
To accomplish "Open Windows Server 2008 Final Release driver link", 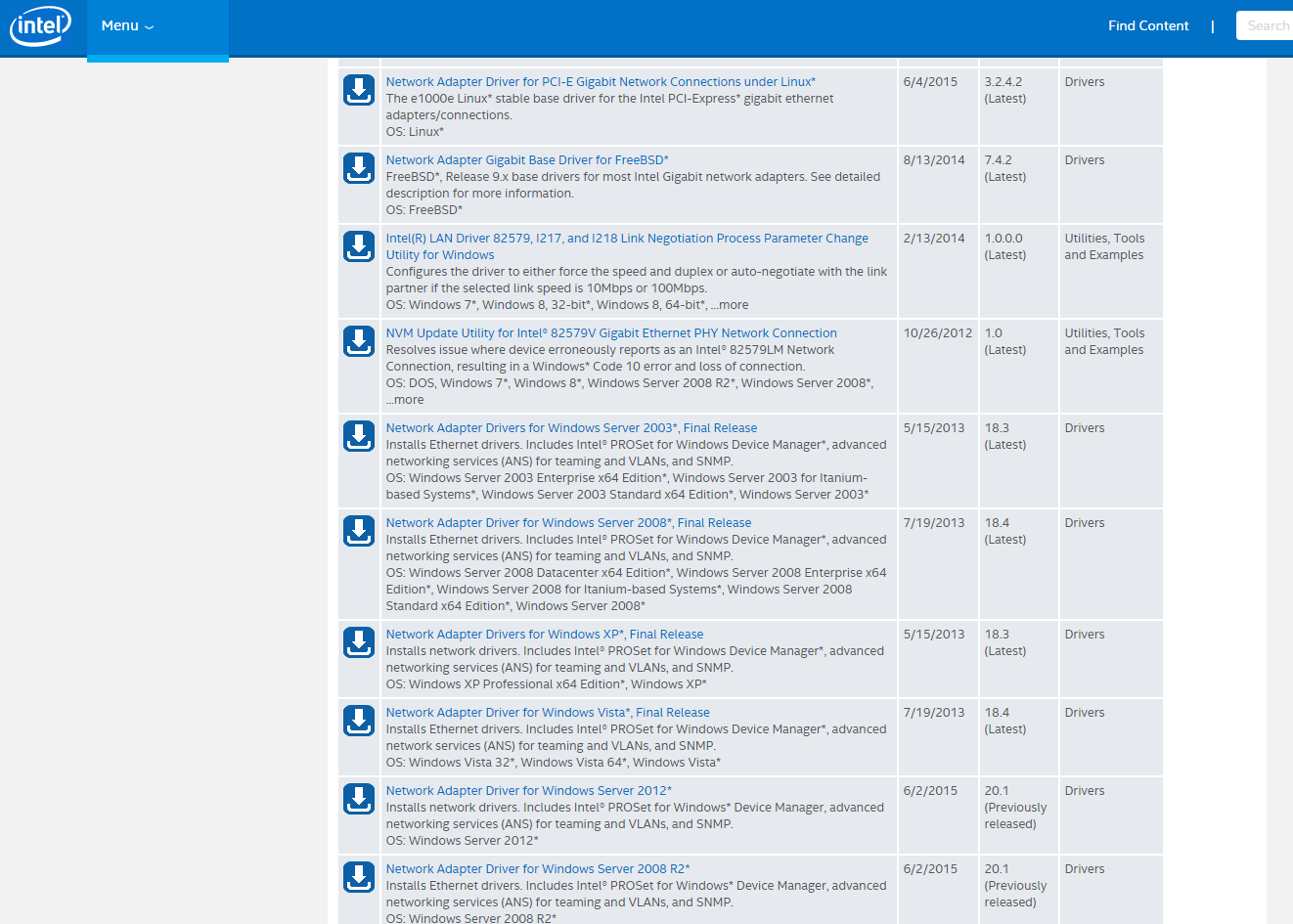I will (x=568, y=523).
